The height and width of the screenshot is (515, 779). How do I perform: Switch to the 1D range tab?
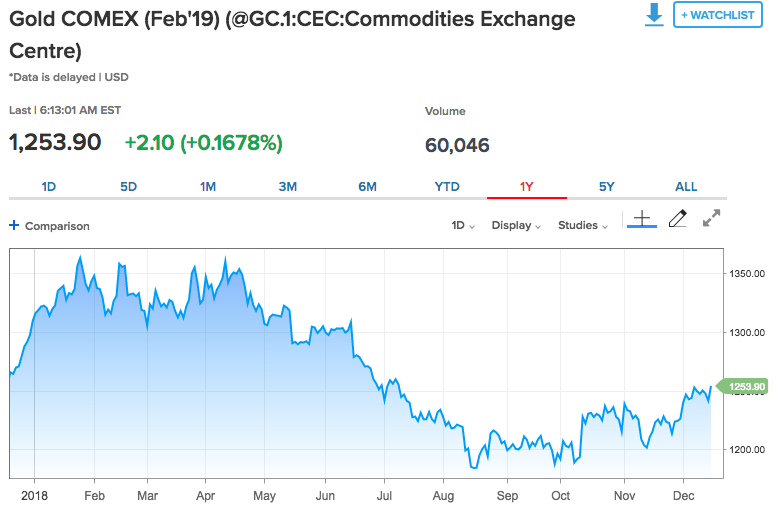point(49,187)
